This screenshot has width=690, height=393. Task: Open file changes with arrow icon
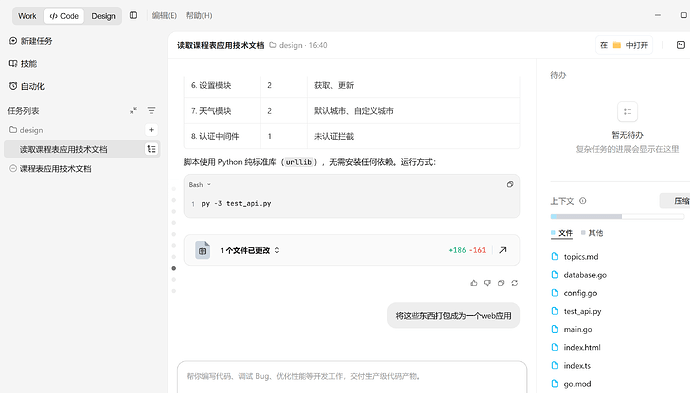tap(503, 250)
